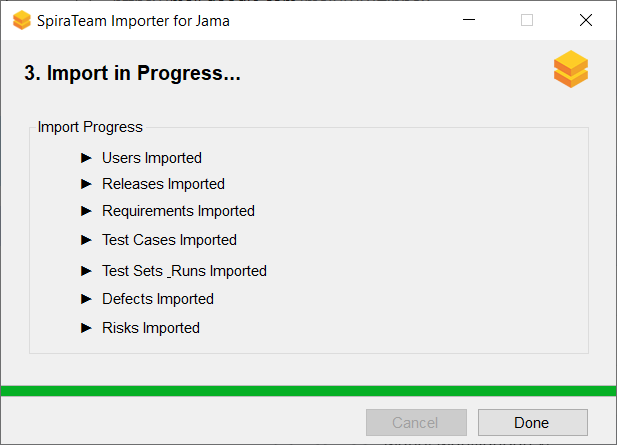Screen dimensions: 617x445
Task: Select the Requirements Imported text
Action: [x=178, y=211]
